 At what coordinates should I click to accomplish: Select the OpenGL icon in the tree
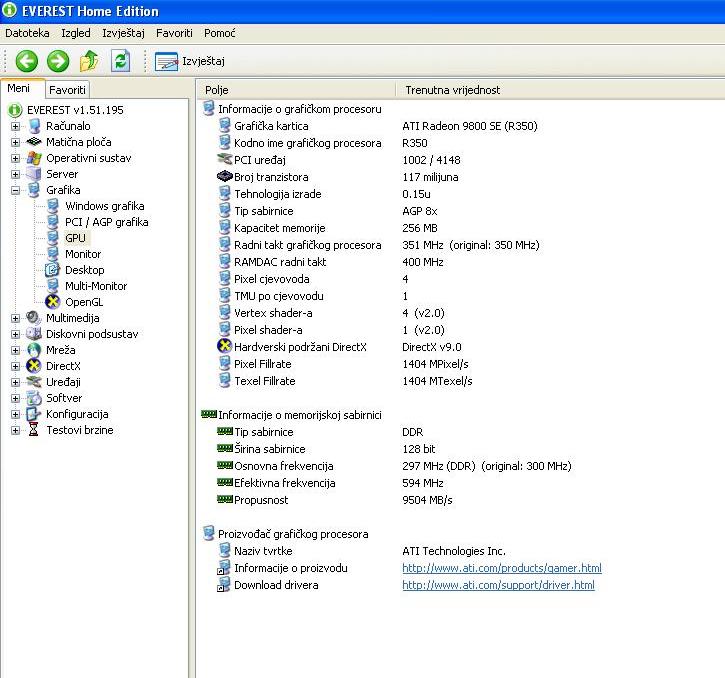(53, 302)
